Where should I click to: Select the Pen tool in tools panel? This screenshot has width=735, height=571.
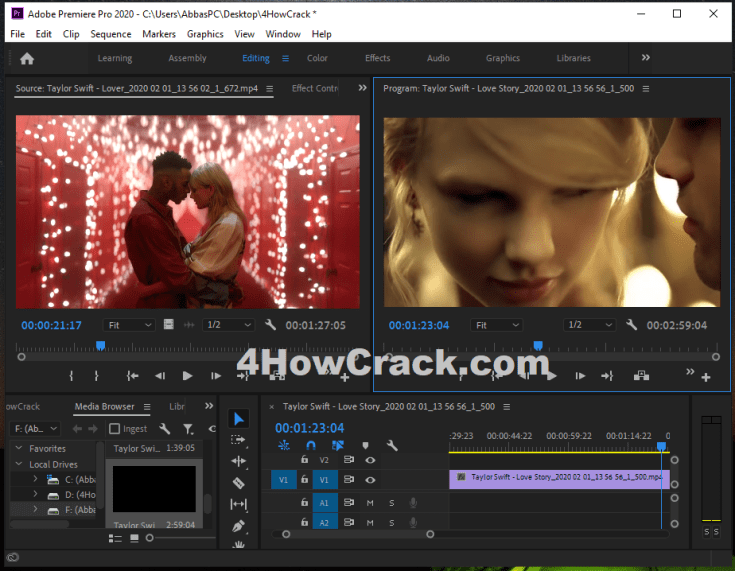point(238,525)
